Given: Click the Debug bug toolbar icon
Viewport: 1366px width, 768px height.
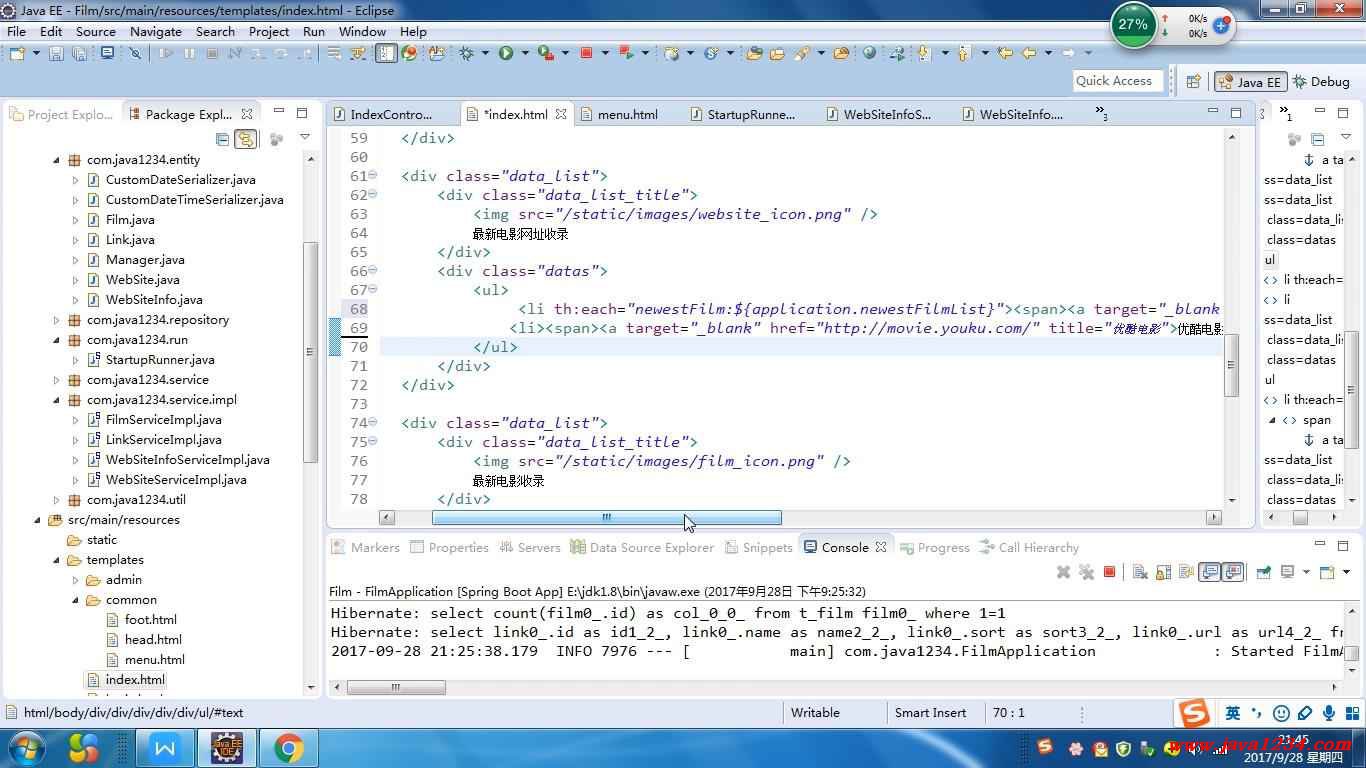Looking at the screenshot, I should pos(466,53).
